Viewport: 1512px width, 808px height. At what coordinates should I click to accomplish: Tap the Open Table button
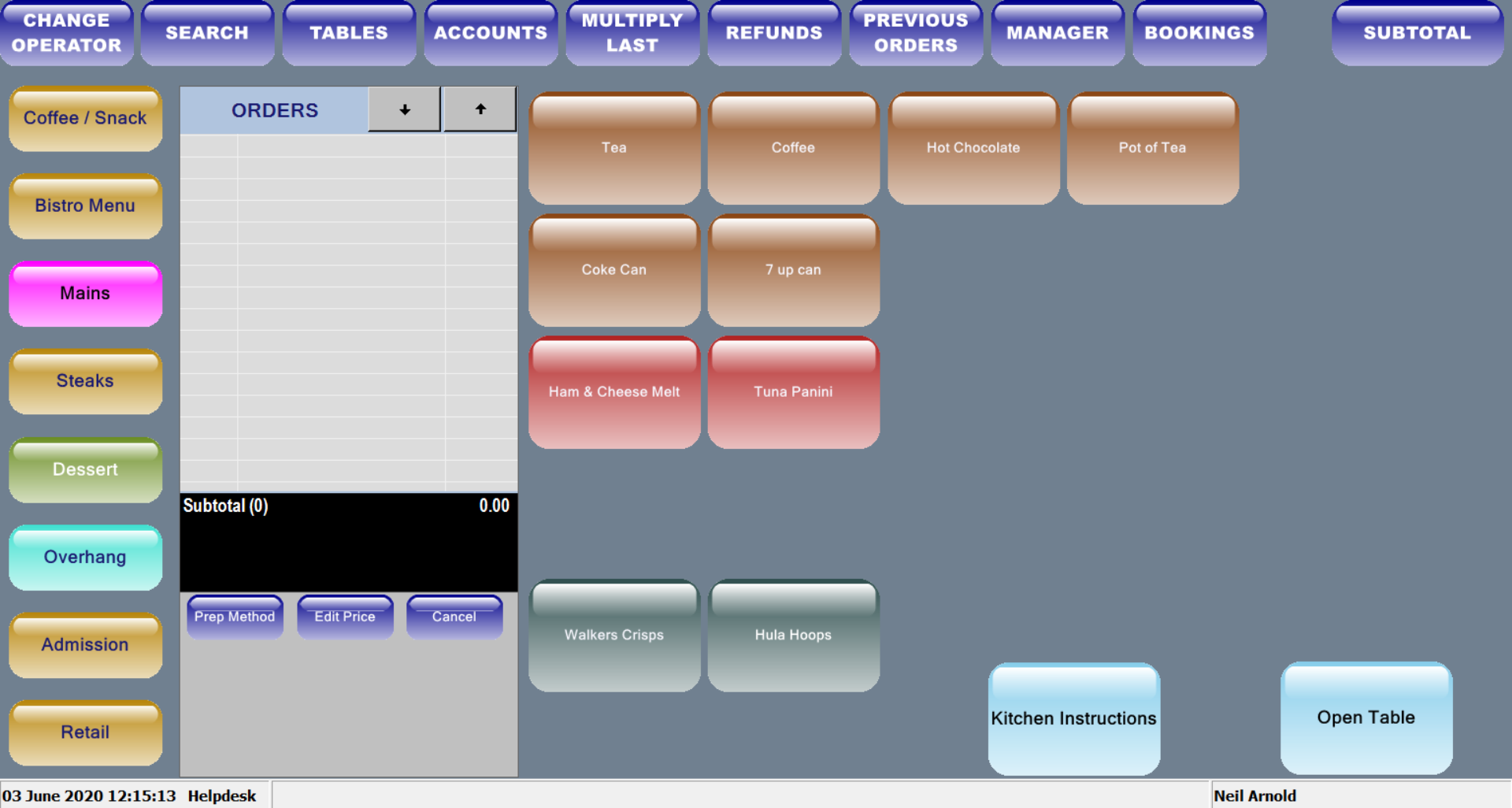click(1366, 718)
